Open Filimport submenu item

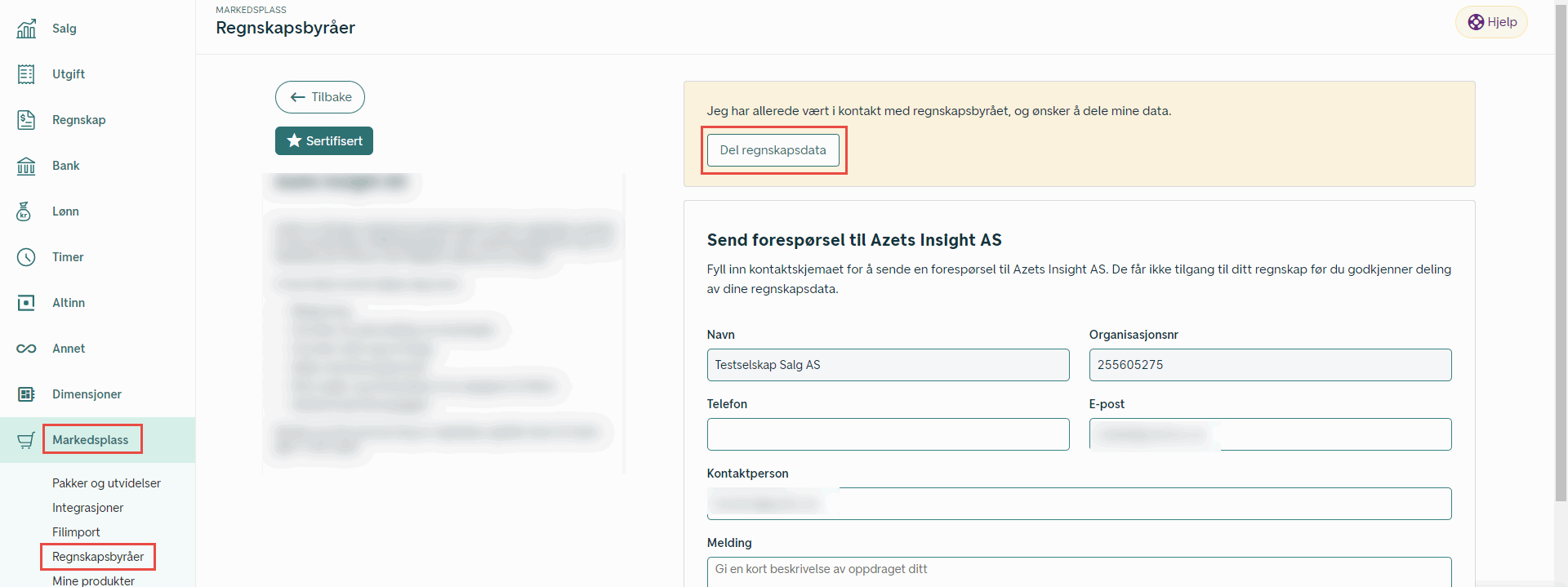[76, 532]
